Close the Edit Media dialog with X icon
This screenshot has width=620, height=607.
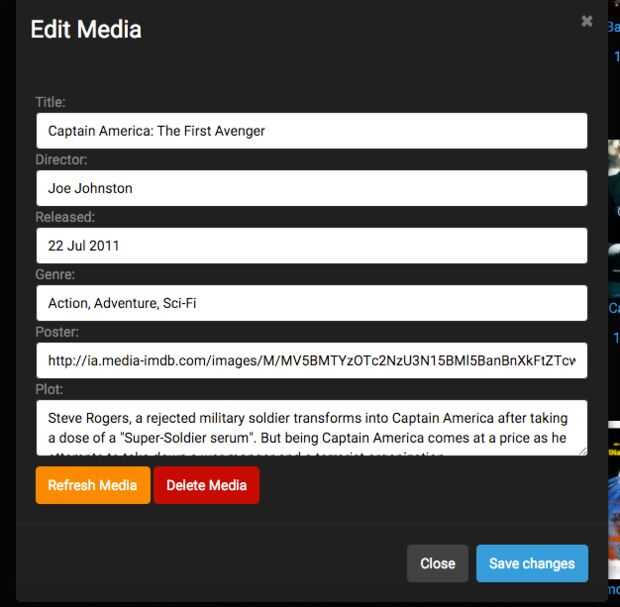(x=587, y=21)
